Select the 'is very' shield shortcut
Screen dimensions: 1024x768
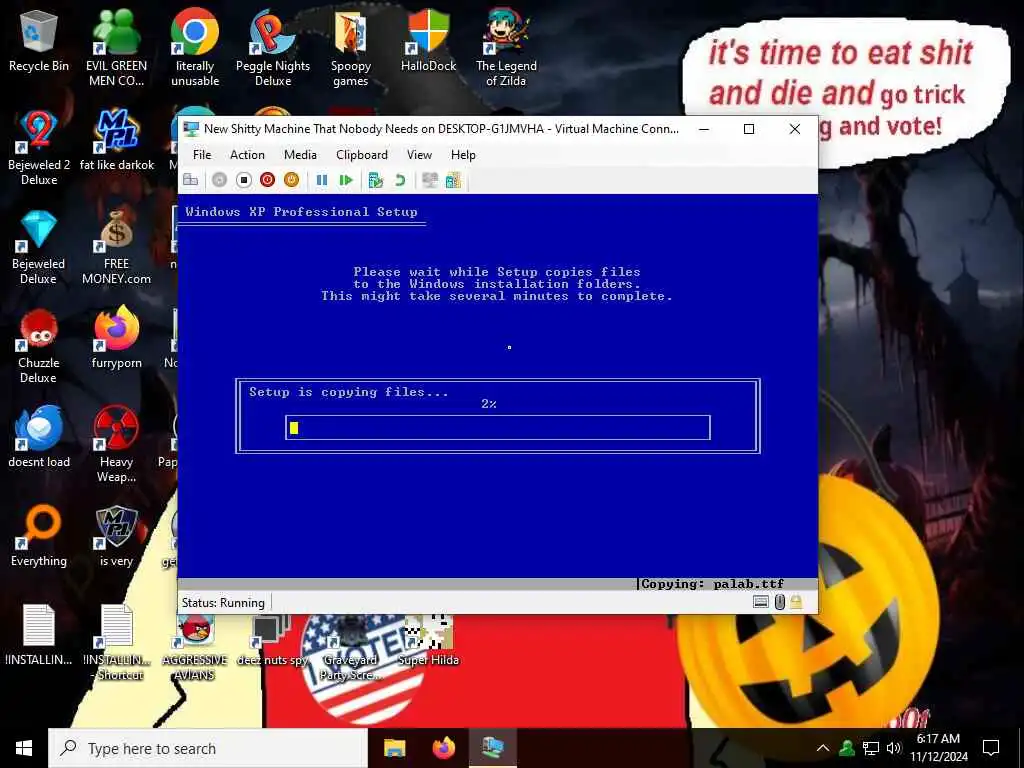click(116, 536)
